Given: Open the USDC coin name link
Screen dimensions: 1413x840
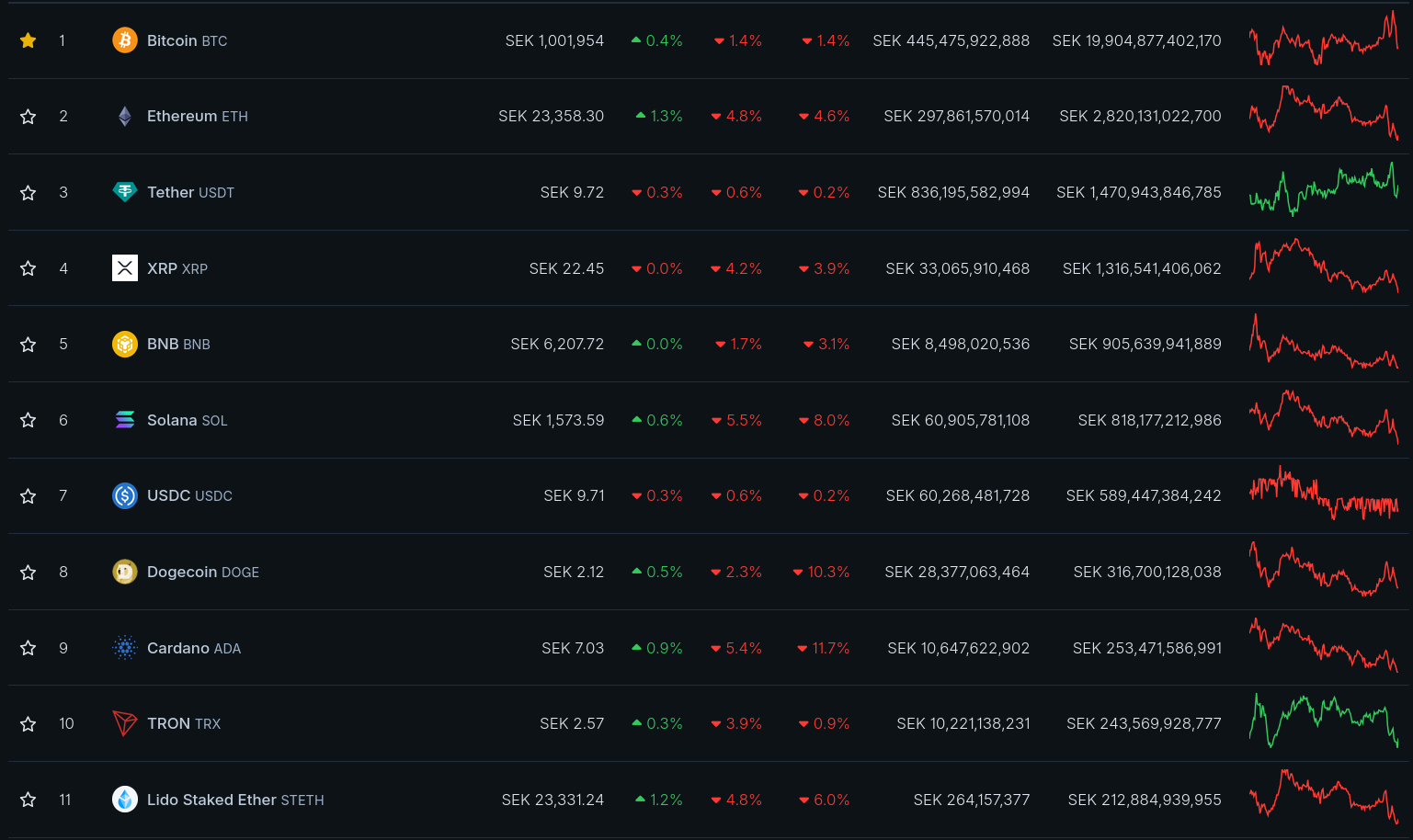Looking at the screenshot, I should (188, 496).
